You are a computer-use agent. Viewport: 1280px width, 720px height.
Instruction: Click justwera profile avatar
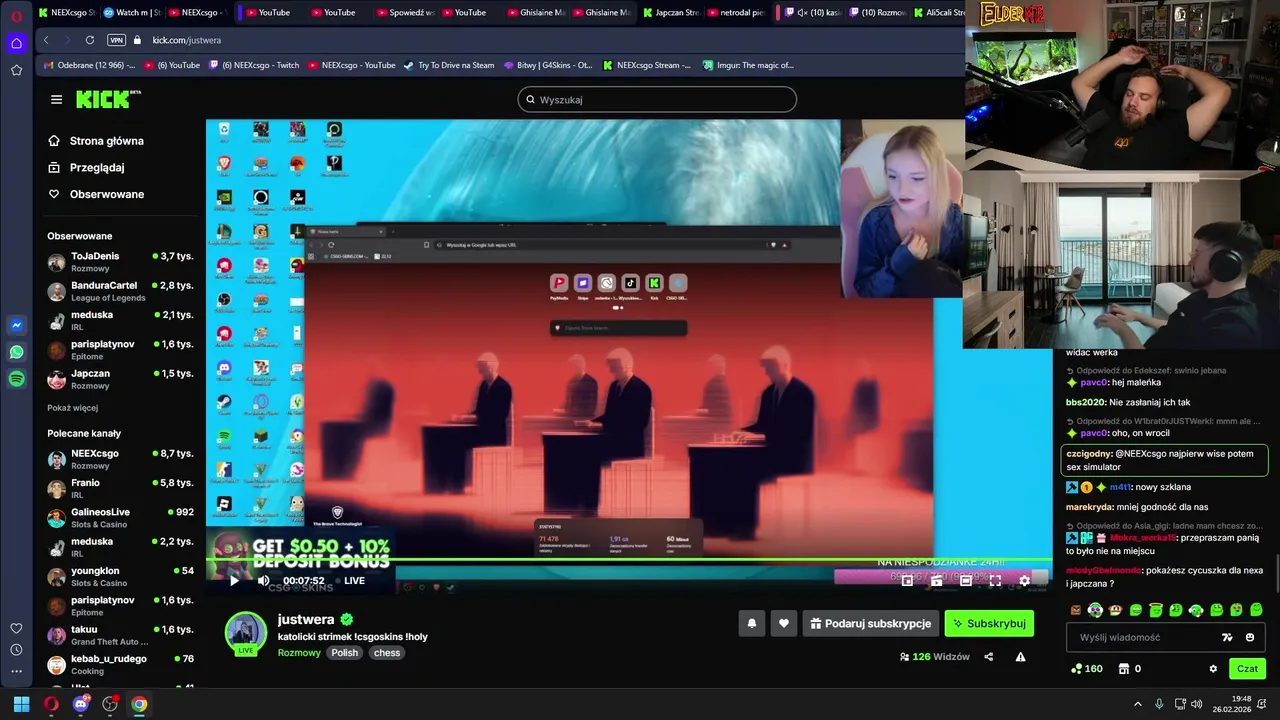[x=245, y=633]
